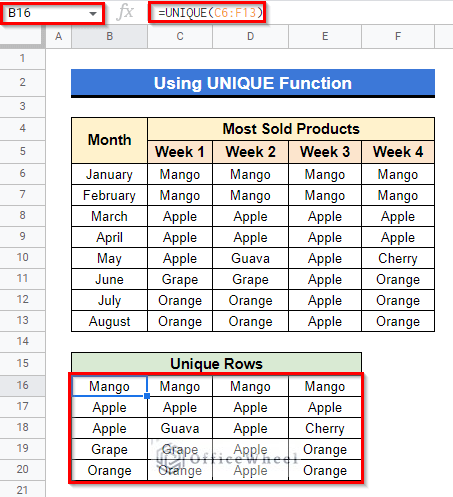453x497 pixels.
Task: Click the B16 Name Box field
Action: coord(53,13)
